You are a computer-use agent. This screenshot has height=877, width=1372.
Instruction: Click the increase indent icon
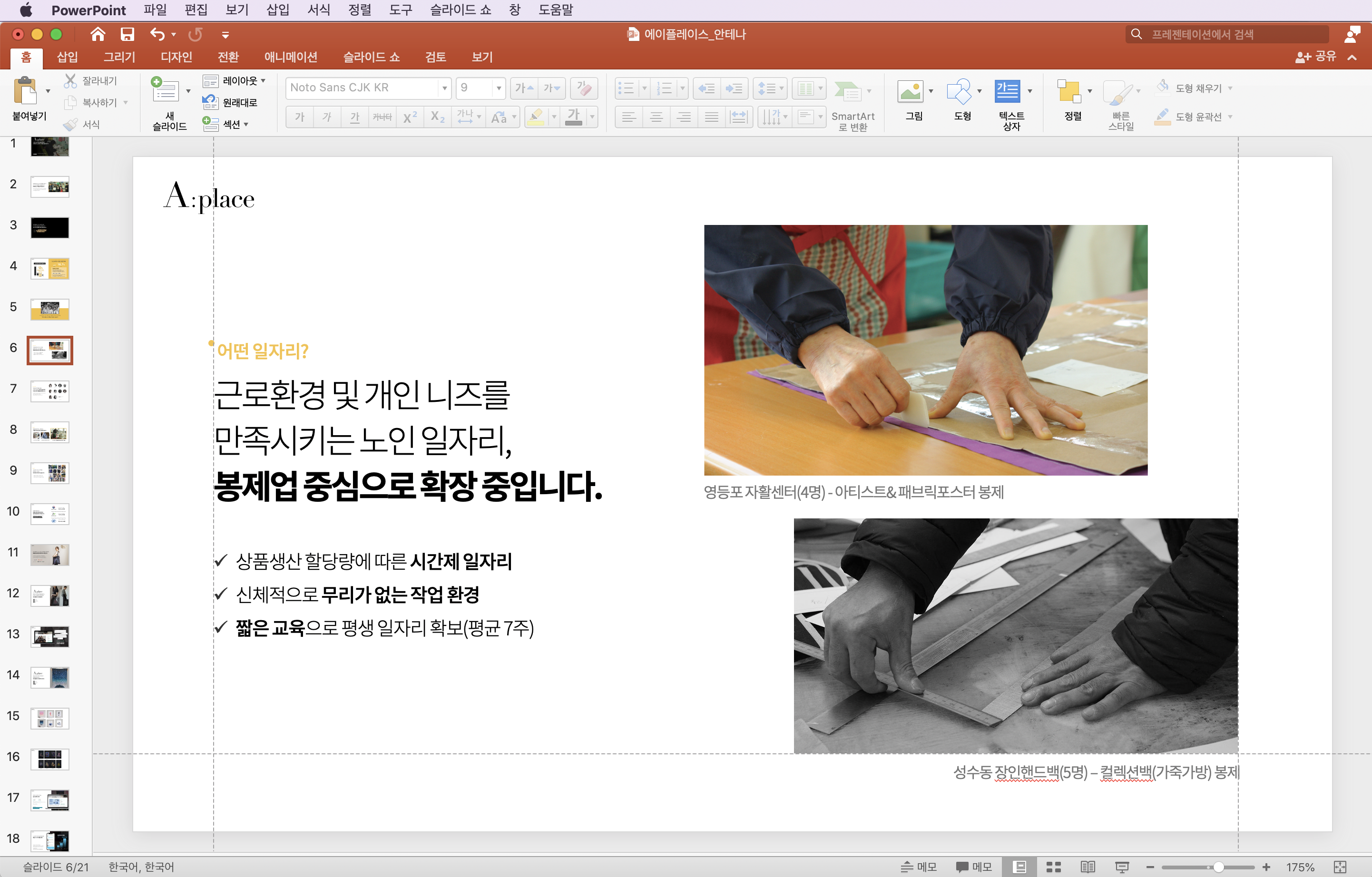click(734, 88)
